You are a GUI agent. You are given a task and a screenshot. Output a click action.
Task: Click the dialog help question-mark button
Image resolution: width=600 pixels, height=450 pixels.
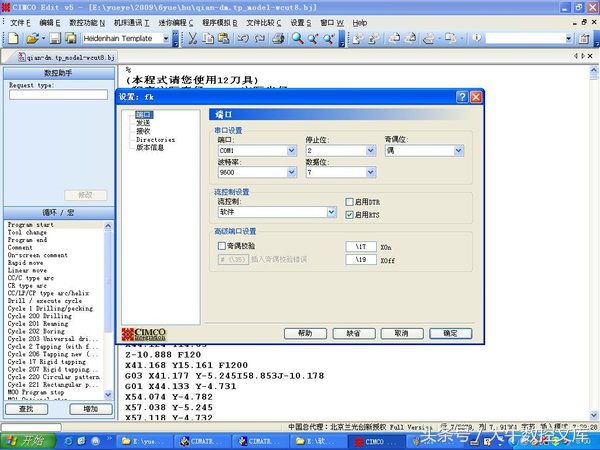[x=462, y=97]
